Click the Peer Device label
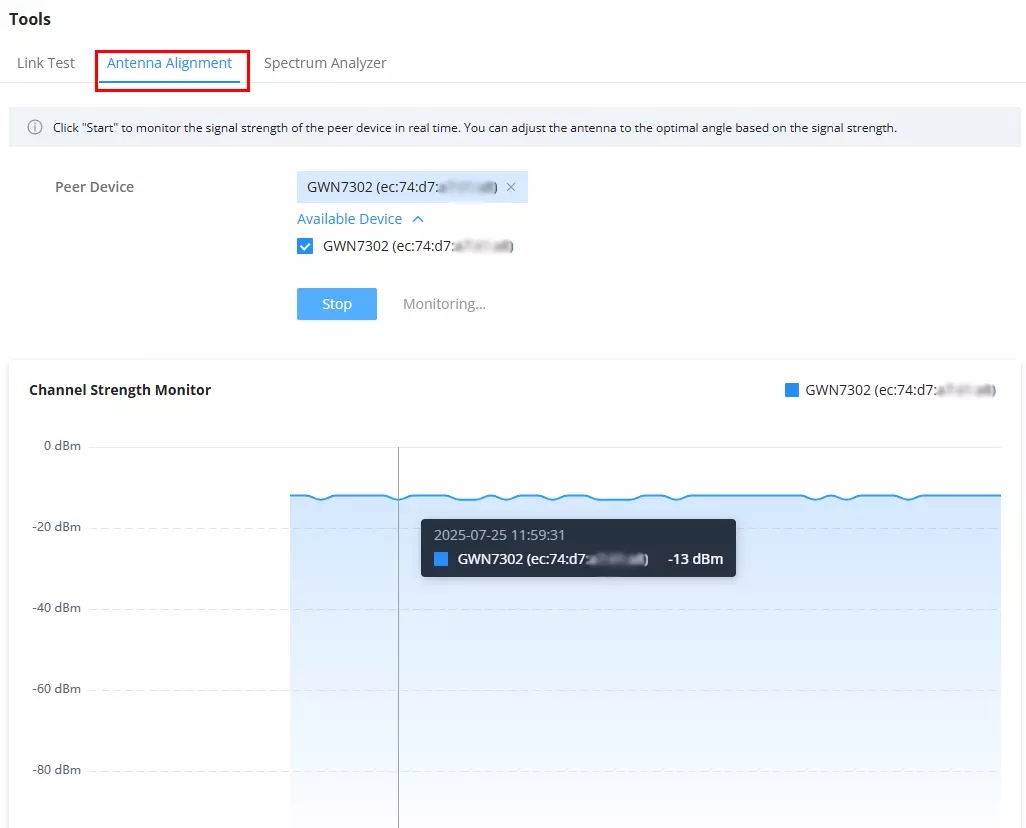Screen dimensions: 1026x828 pos(94,187)
